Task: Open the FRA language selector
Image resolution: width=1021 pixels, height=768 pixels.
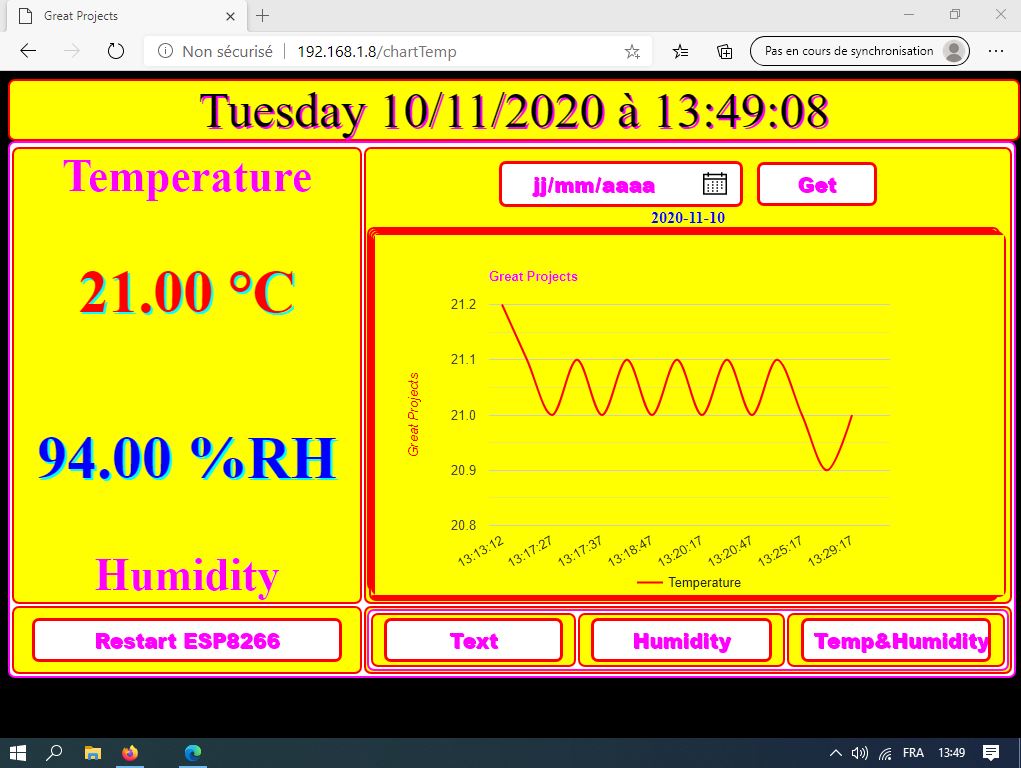Action: coord(911,753)
